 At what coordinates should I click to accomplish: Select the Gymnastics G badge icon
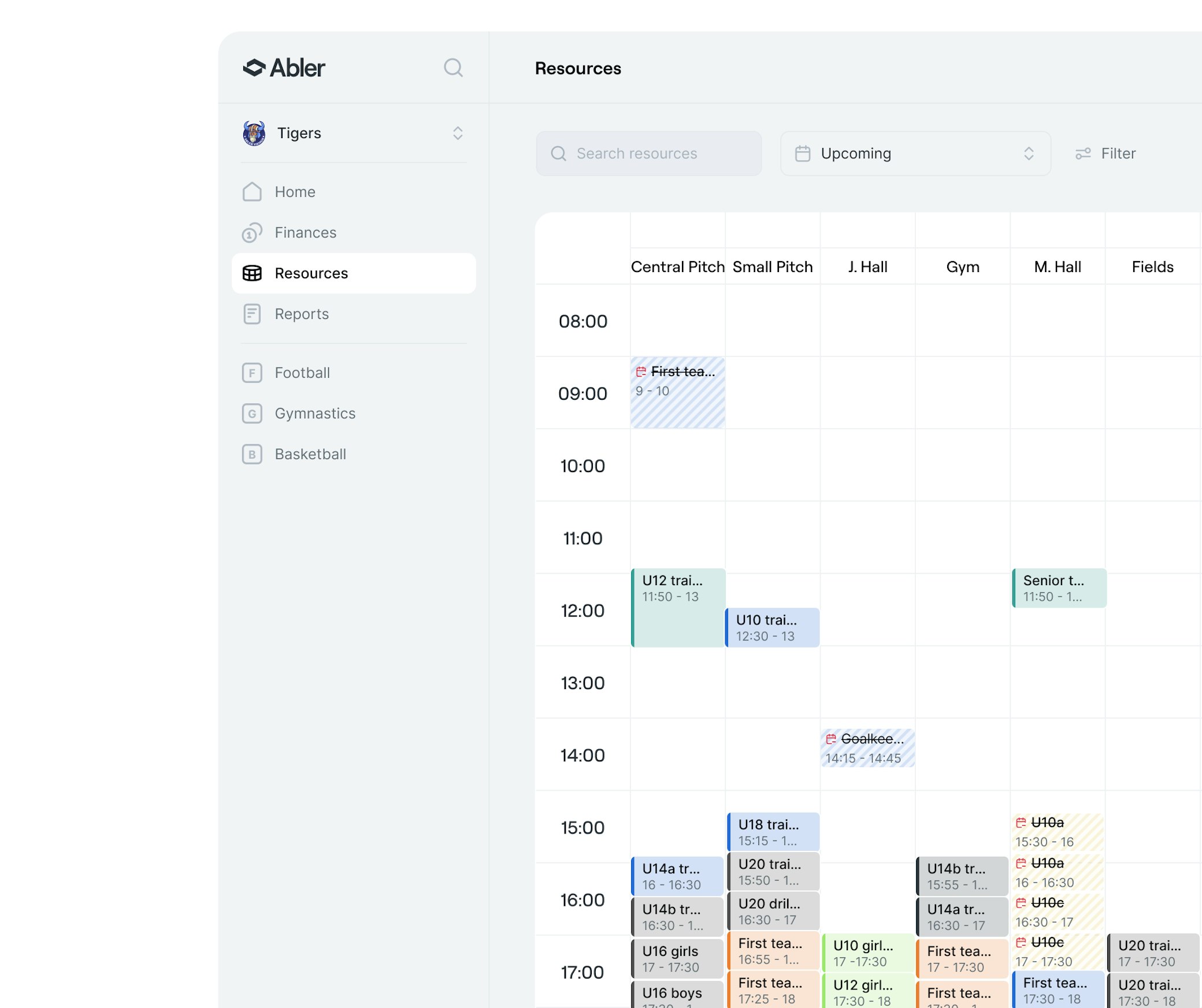click(x=252, y=414)
